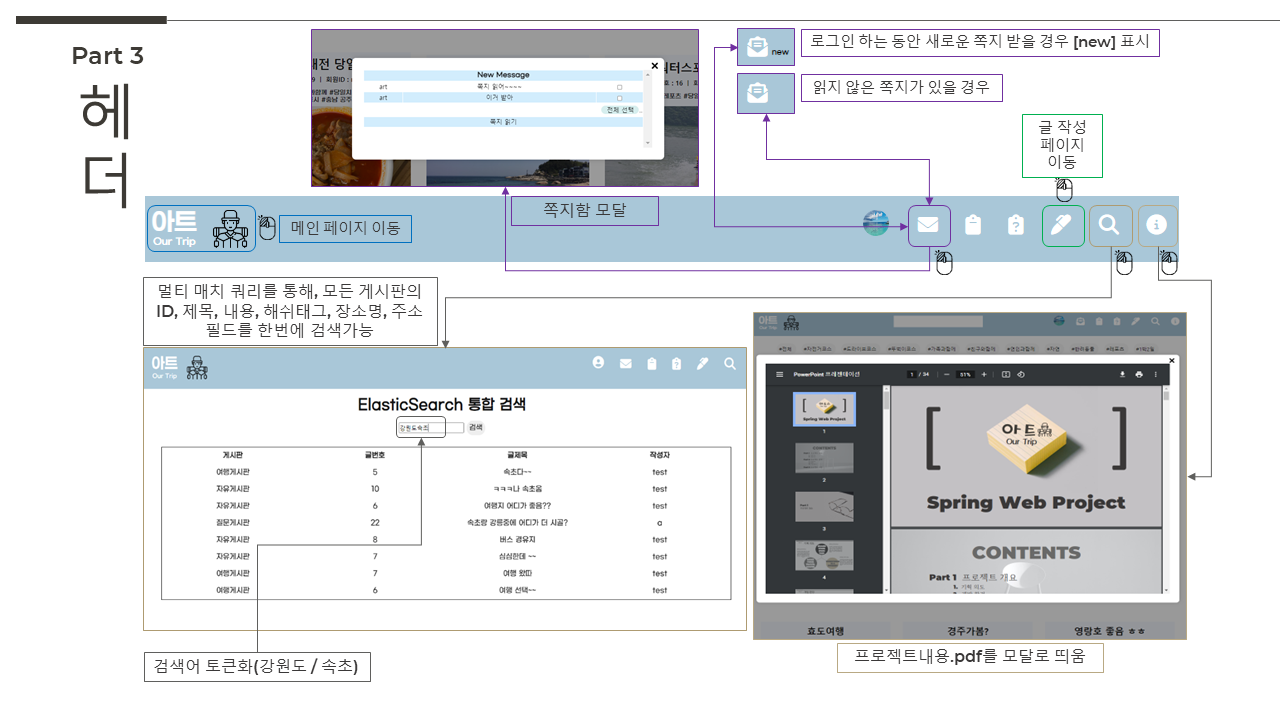This screenshot has height=720, width=1280.
Task: Open the question-mark clipboard icon in large header
Action: click(x=1016, y=225)
